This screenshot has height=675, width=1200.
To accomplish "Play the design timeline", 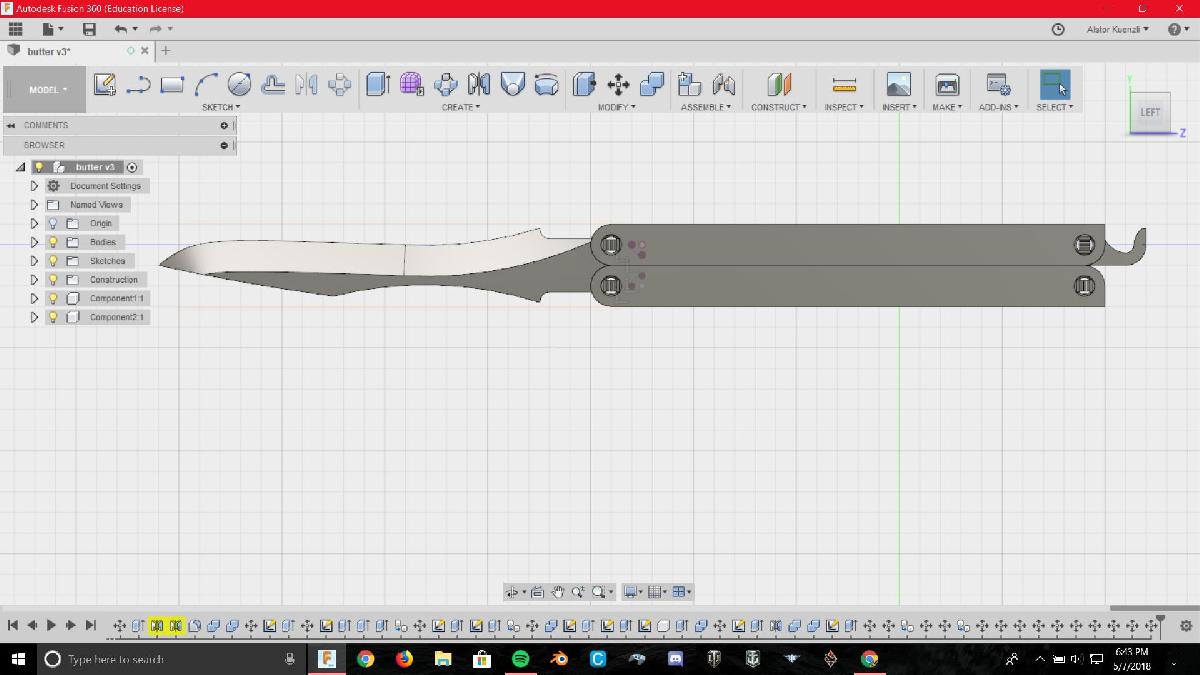I will [51, 625].
